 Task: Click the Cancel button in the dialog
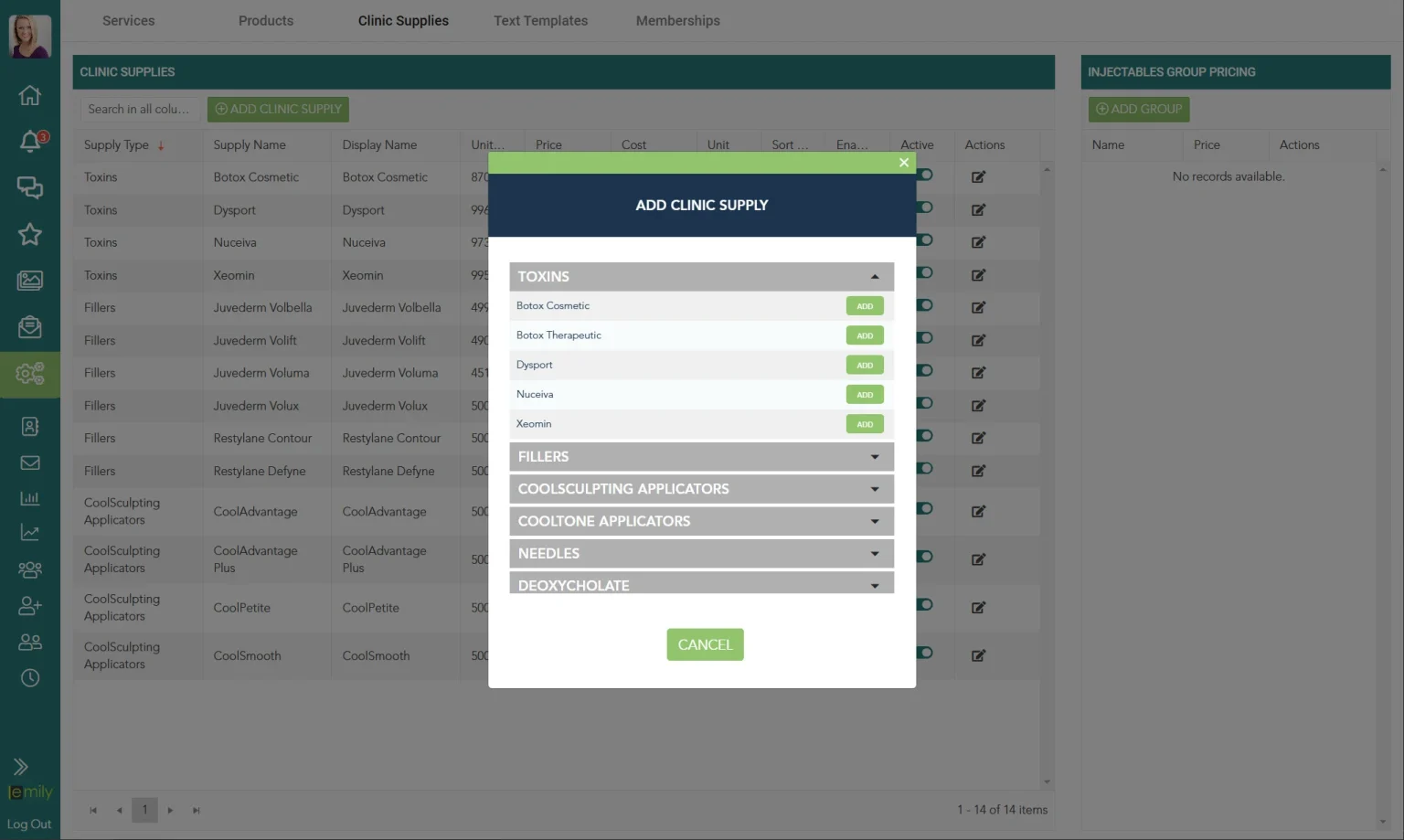pyautogui.click(x=705, y=644)
